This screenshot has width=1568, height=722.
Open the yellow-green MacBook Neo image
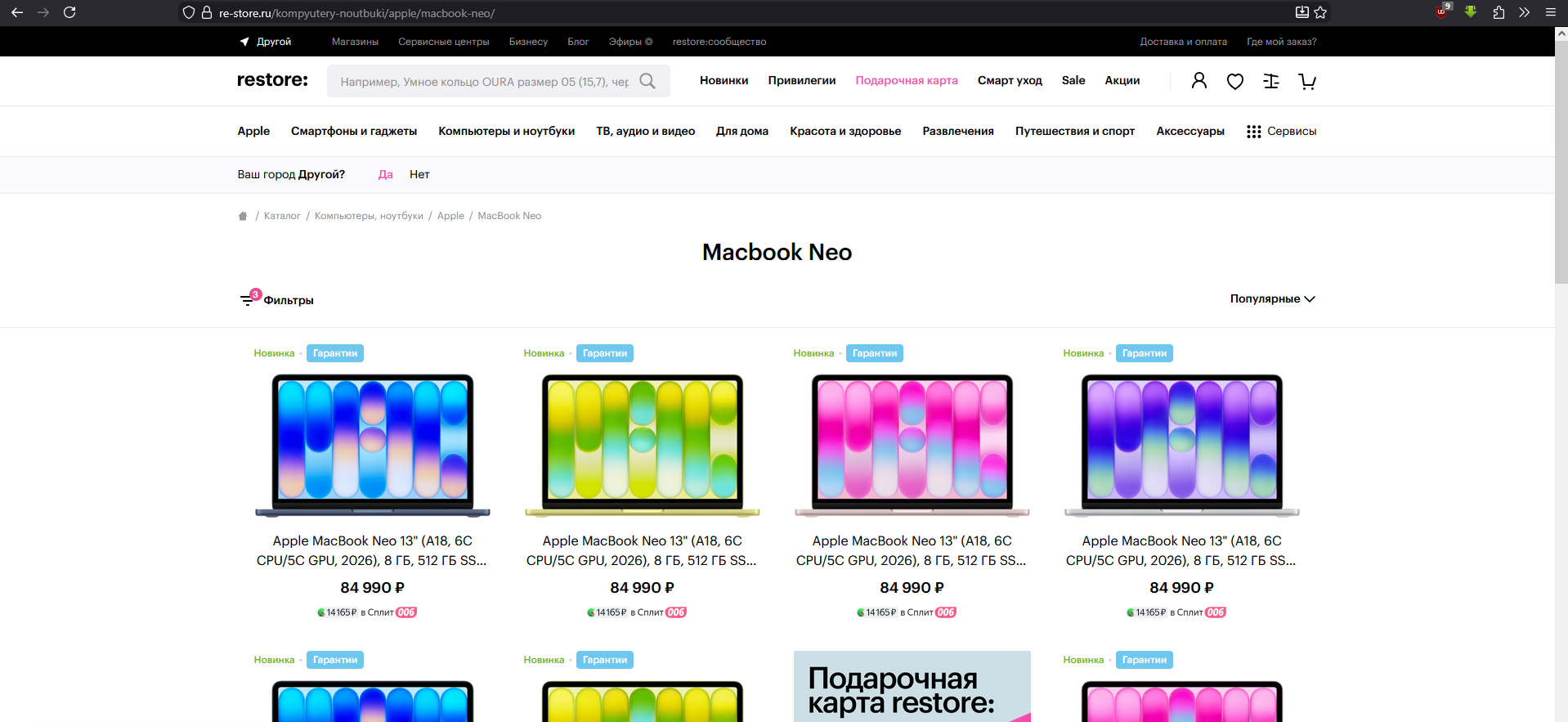tap(643, 445)
